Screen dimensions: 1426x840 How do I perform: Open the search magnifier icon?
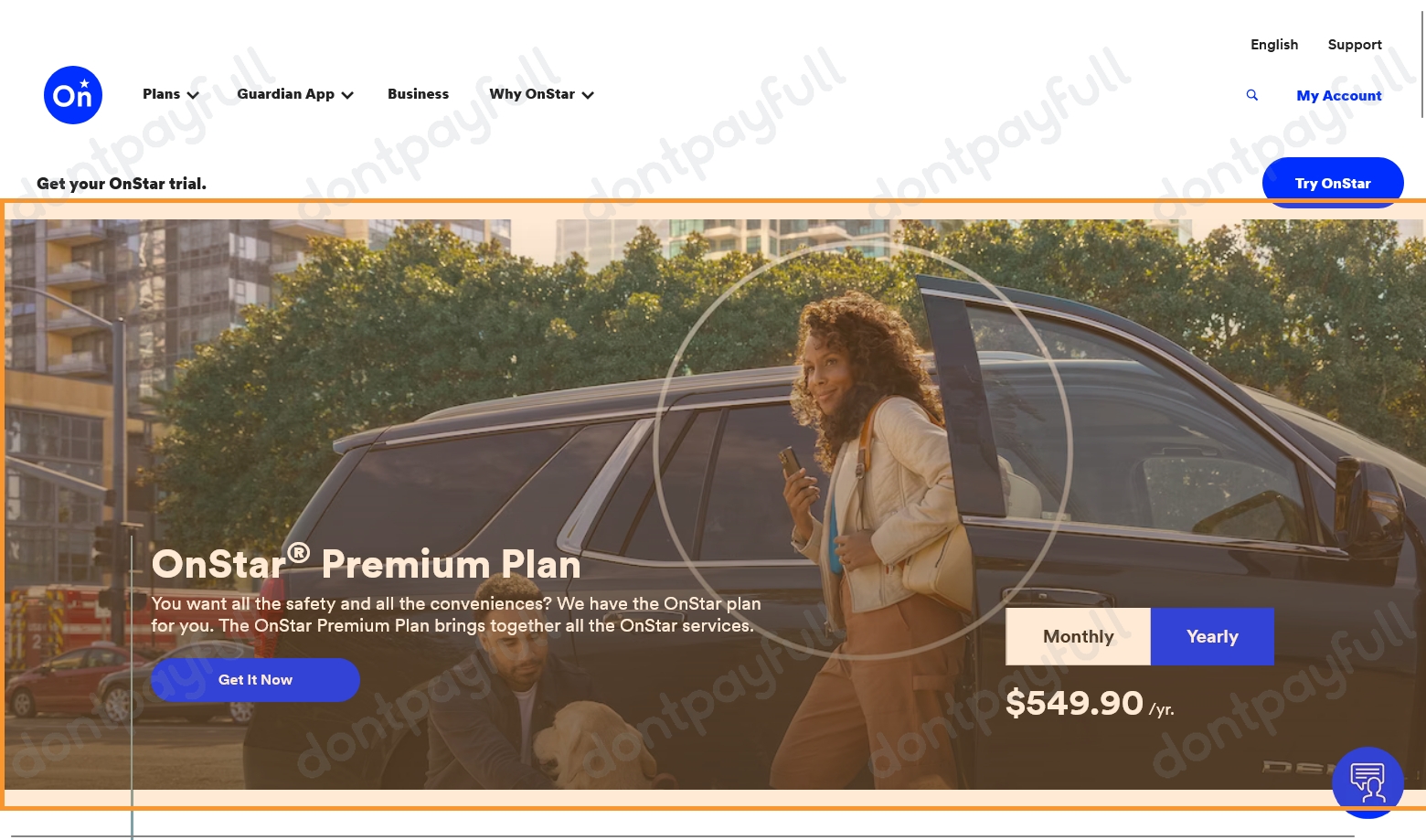coord(1252,95)
